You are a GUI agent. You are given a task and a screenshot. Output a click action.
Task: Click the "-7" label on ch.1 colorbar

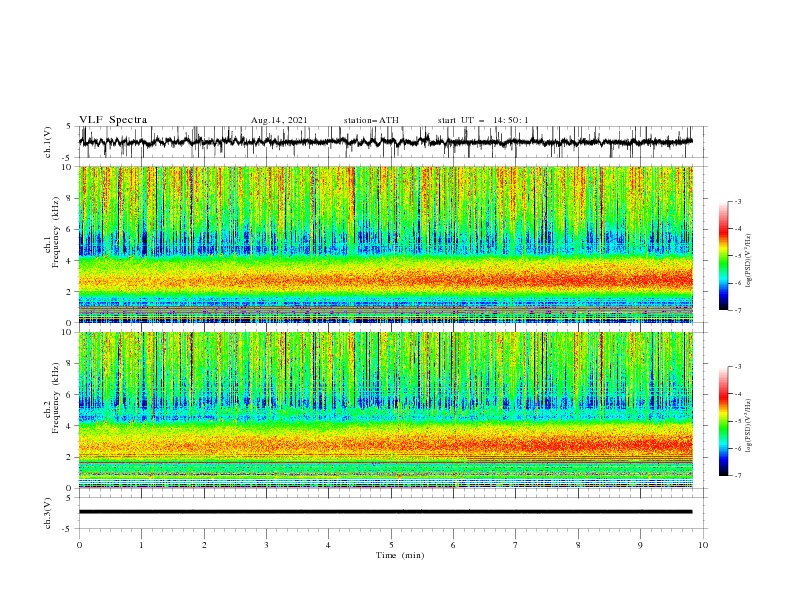[738, 310]
